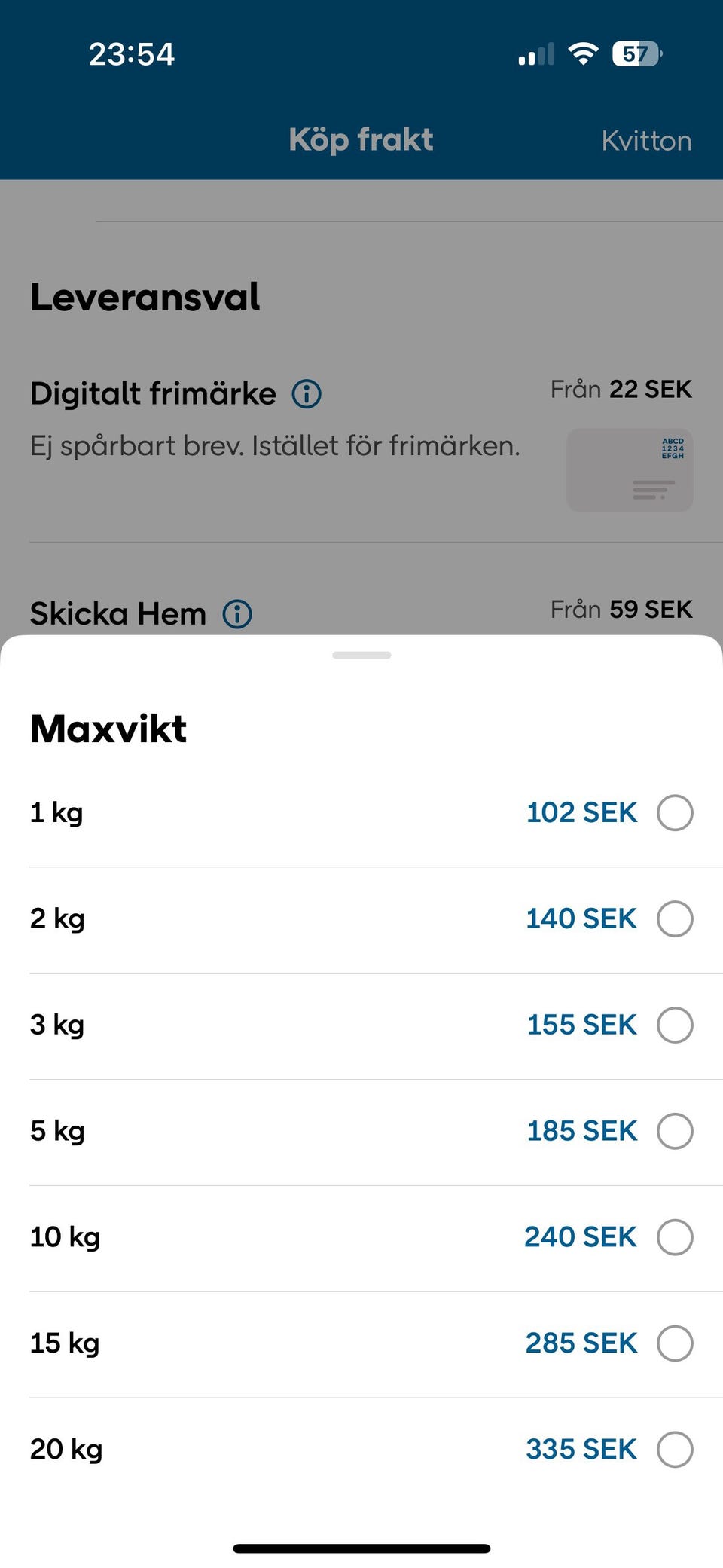Open info for Digitalt frimärke
This screenshot has width=723, height=1568.
307,393
